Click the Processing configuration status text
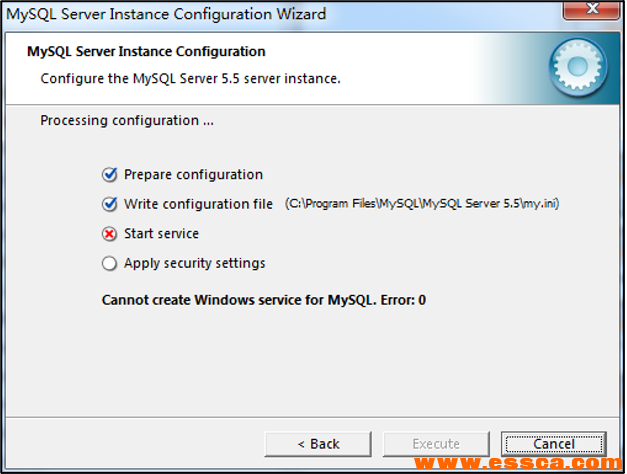Image resolution: width=627 pixels, height=474 pixels. tap(127, 121)
